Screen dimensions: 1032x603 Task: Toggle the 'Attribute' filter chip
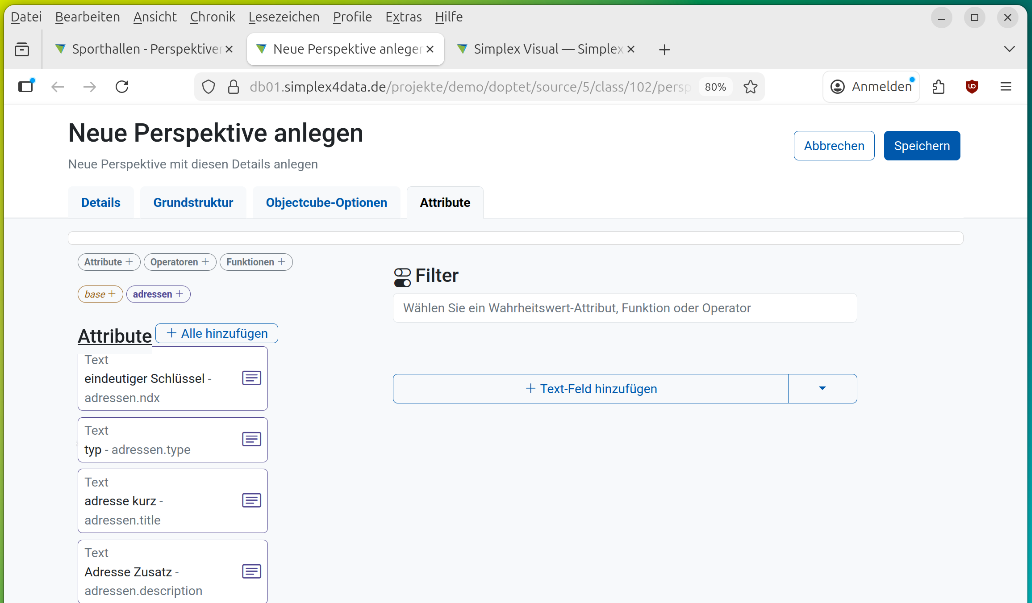click(x=109, y=262)
